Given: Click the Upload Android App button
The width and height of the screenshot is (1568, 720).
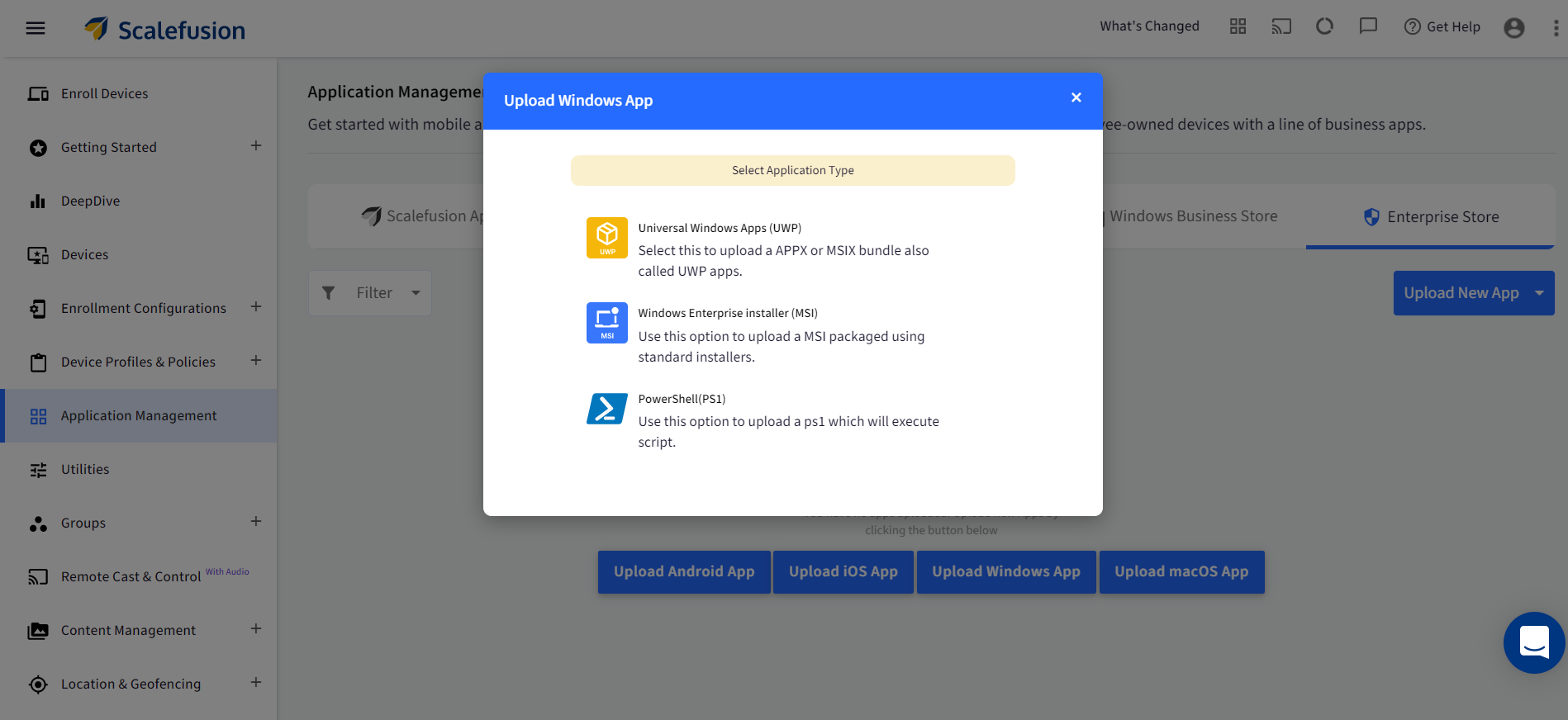Looking at the screenshot, I should coord(684,572).
